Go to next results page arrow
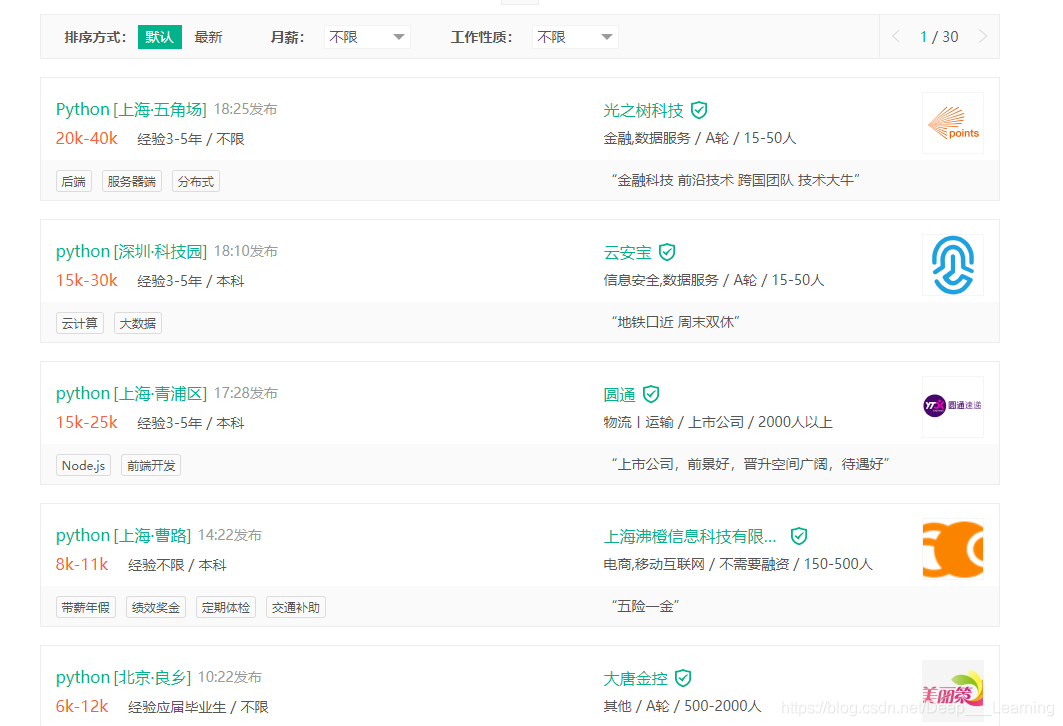The width and height of the screenshot is (1063, 726). tap(982, 37)
